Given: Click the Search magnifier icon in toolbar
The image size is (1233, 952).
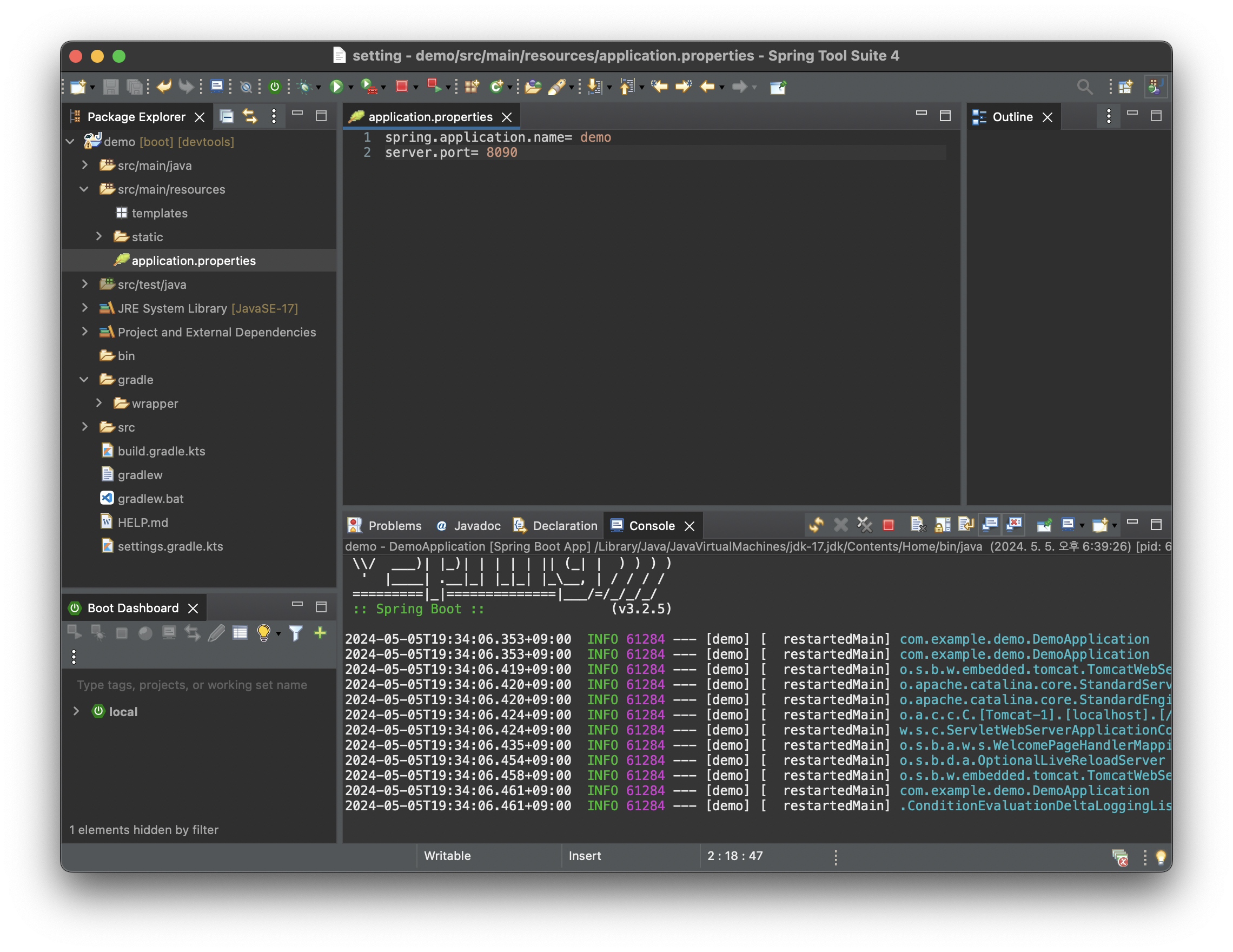Looking at the screenshot, I should click(x=1084, y=87).
